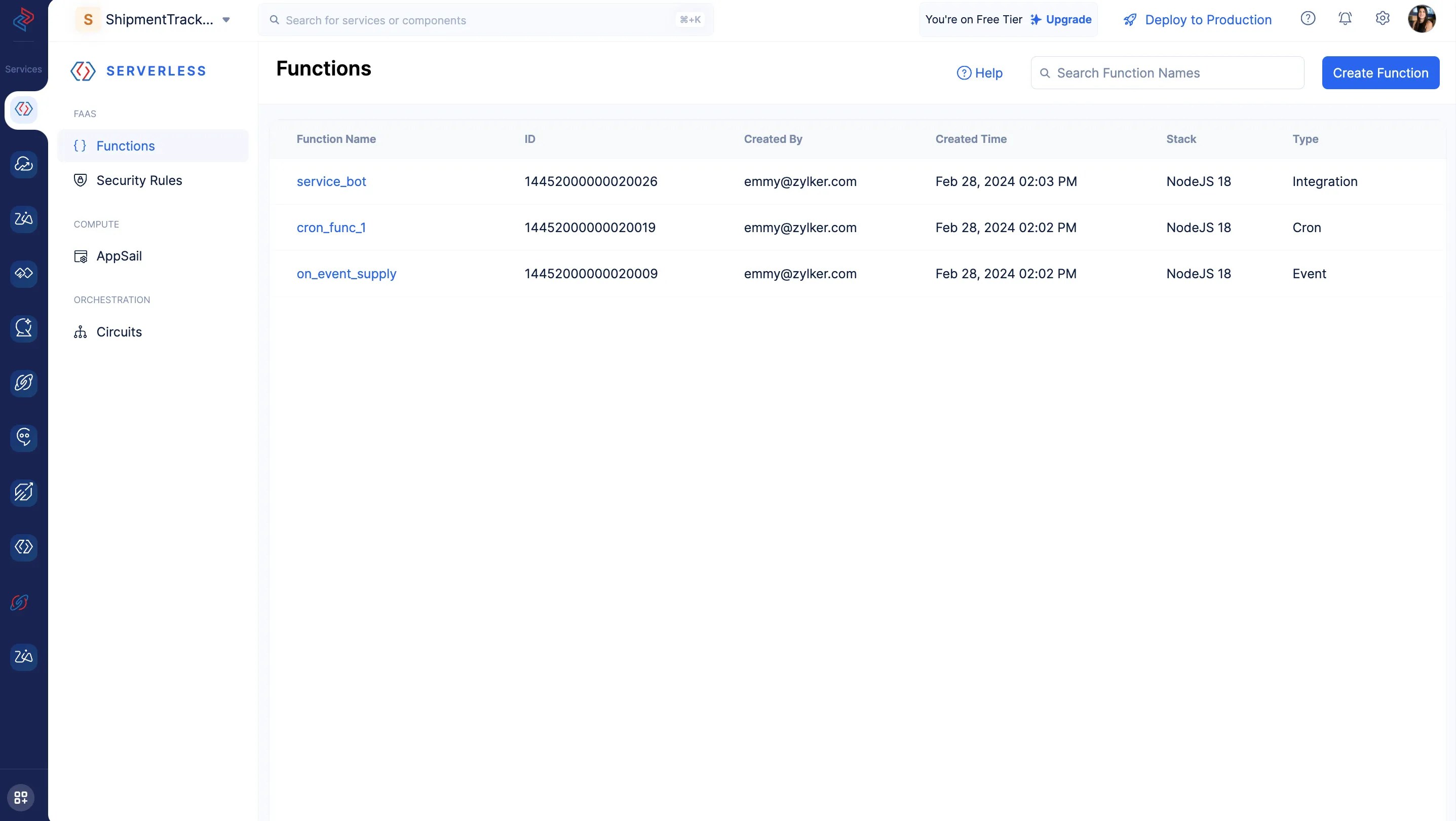Click the Upgrade link
The height and width of the screenshot is (821, 1456).
click(x=1068, y=20)
